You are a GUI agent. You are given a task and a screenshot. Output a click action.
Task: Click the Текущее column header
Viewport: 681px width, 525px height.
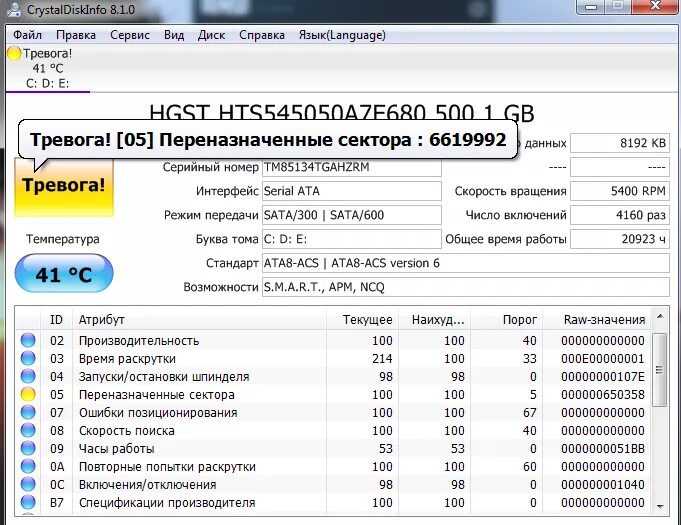click(x=362, y=320)
